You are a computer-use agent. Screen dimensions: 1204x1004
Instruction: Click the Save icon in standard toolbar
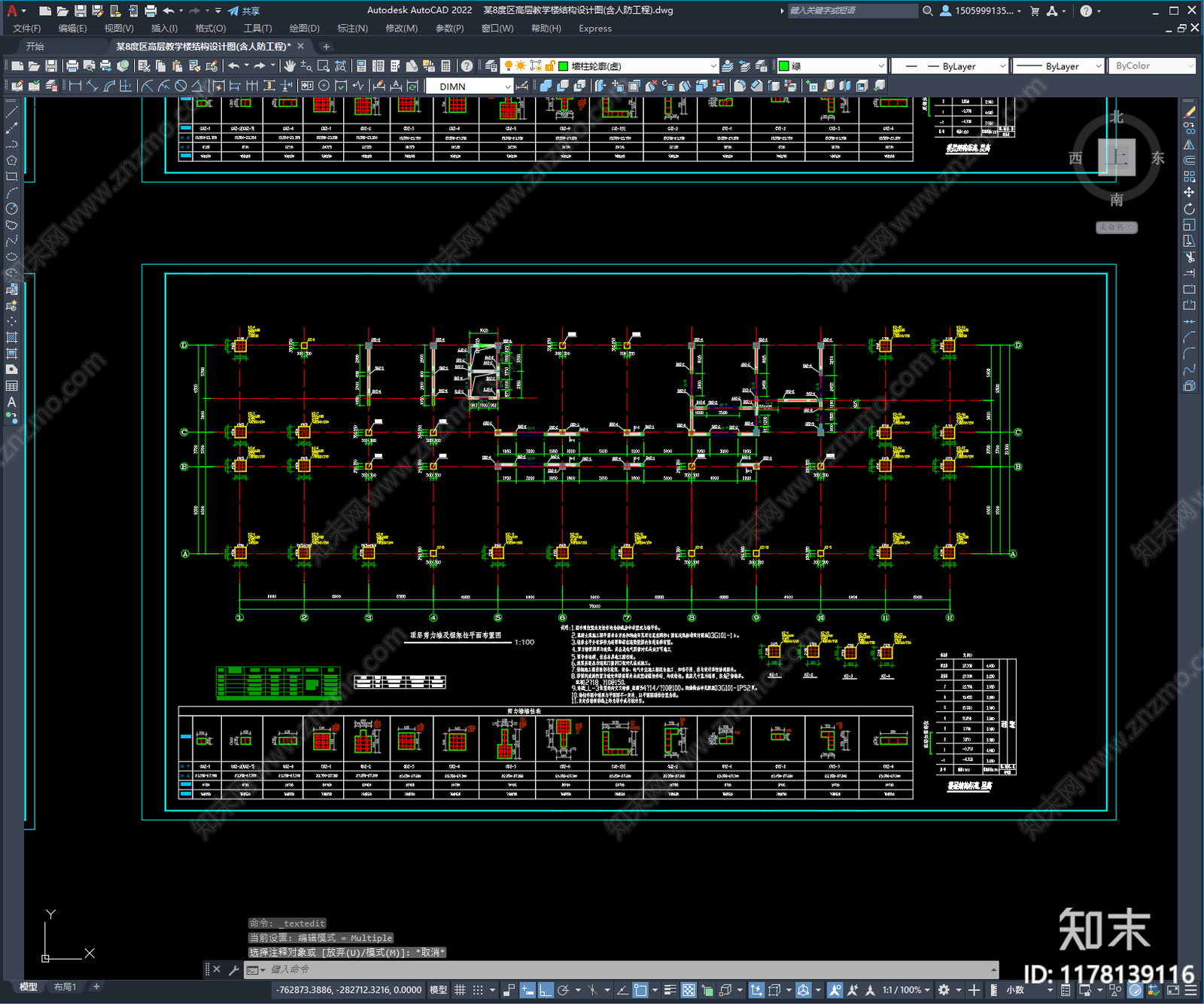click(x=50, y=66)
